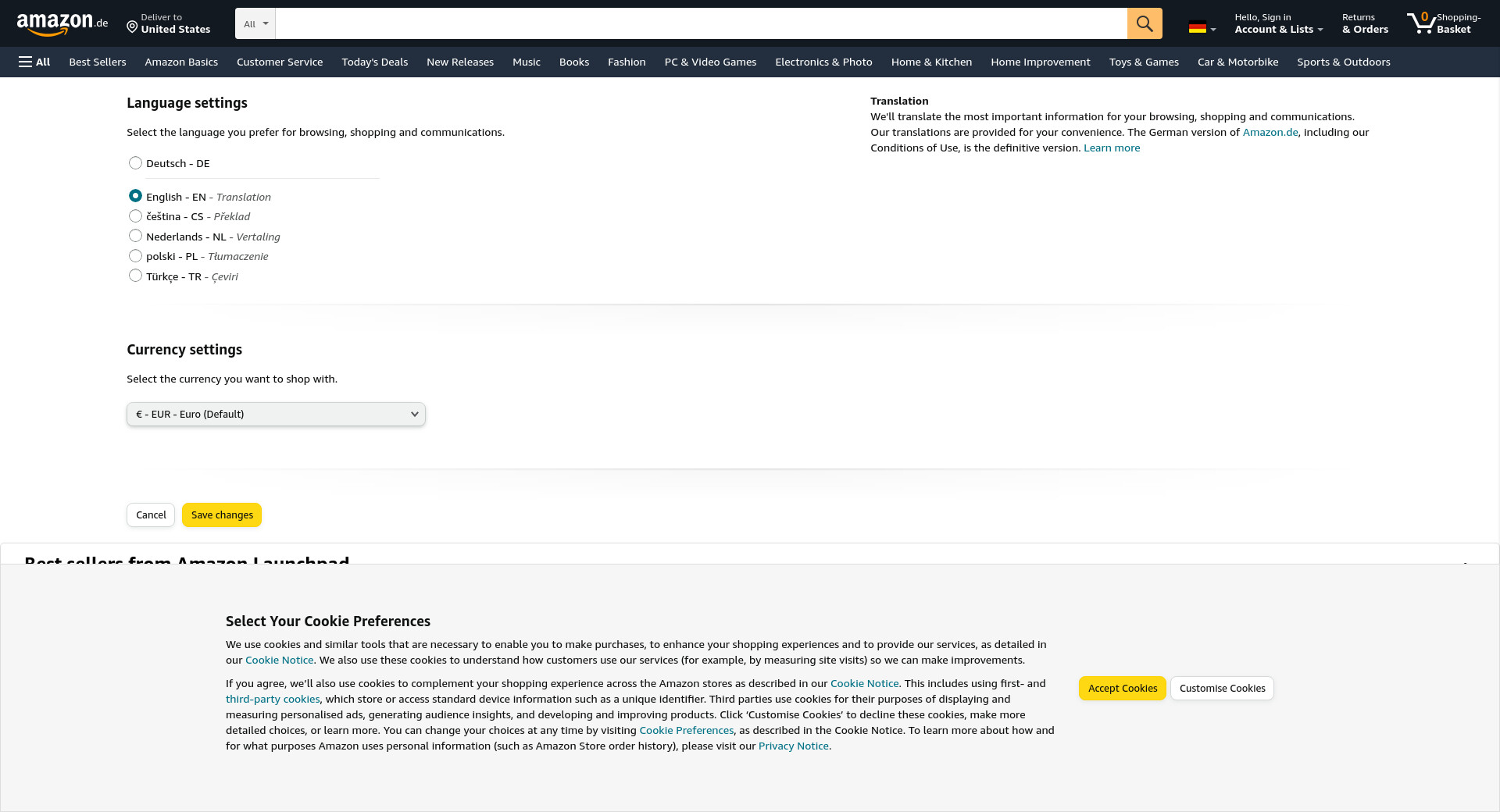Open the hamburger All menu
The image size is (1500, 812).
pyautogui.click(x=34, y=62)
